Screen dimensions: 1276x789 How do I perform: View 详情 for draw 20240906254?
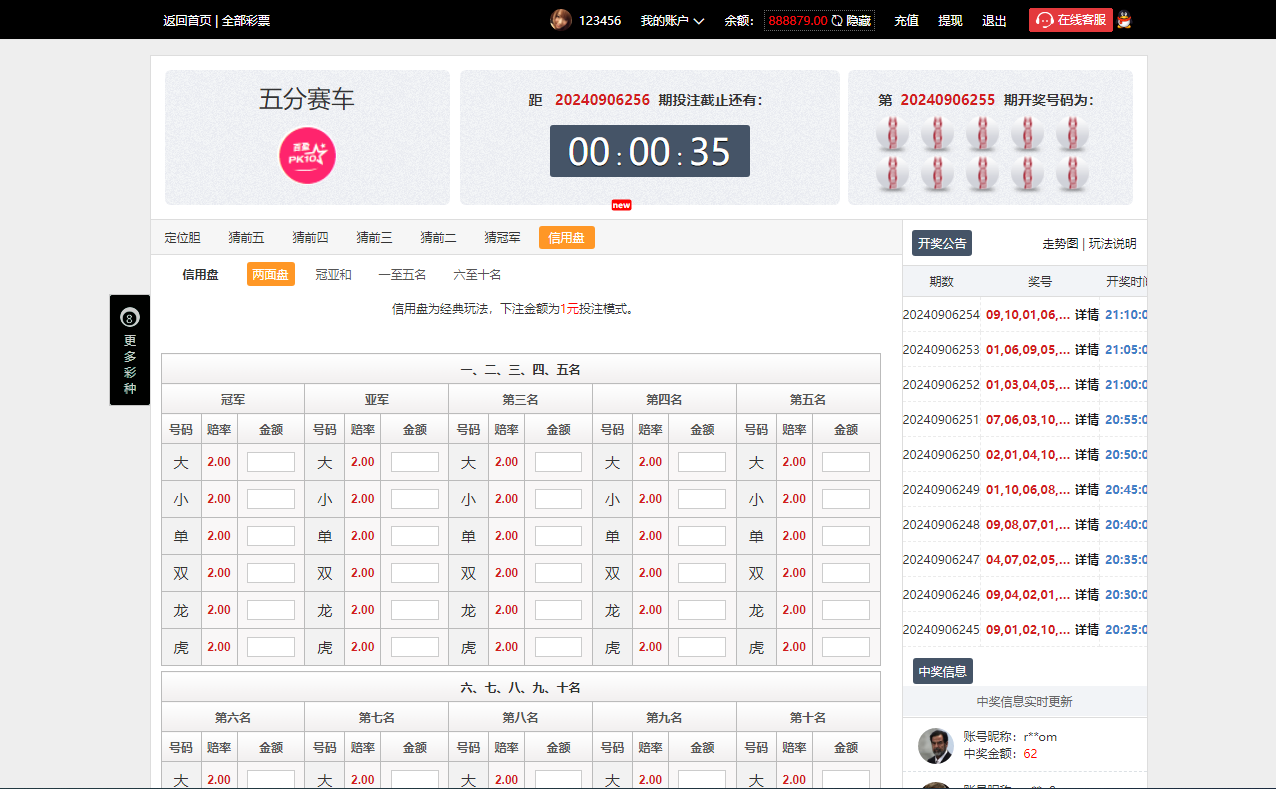coord(1086,314)
